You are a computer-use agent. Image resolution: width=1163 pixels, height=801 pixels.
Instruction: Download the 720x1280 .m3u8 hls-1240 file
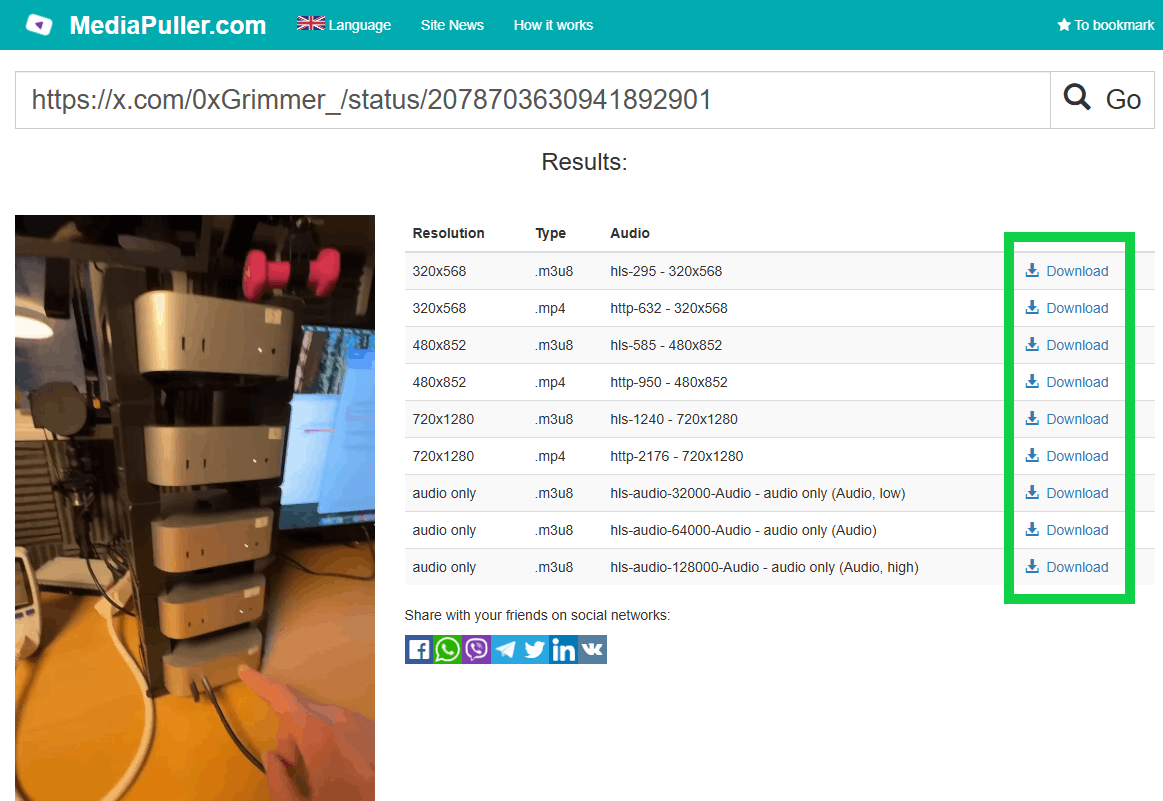tap(1067, 419)
